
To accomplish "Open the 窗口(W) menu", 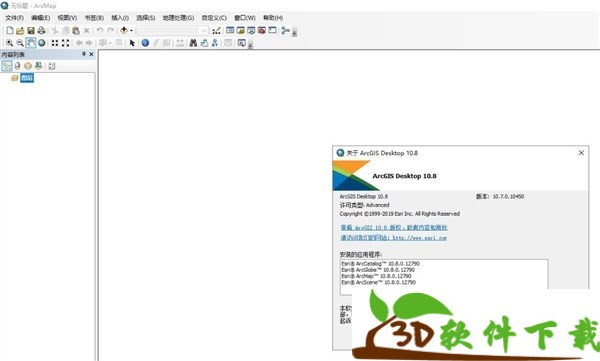I will pyautogui.click(x=245, y=18).
